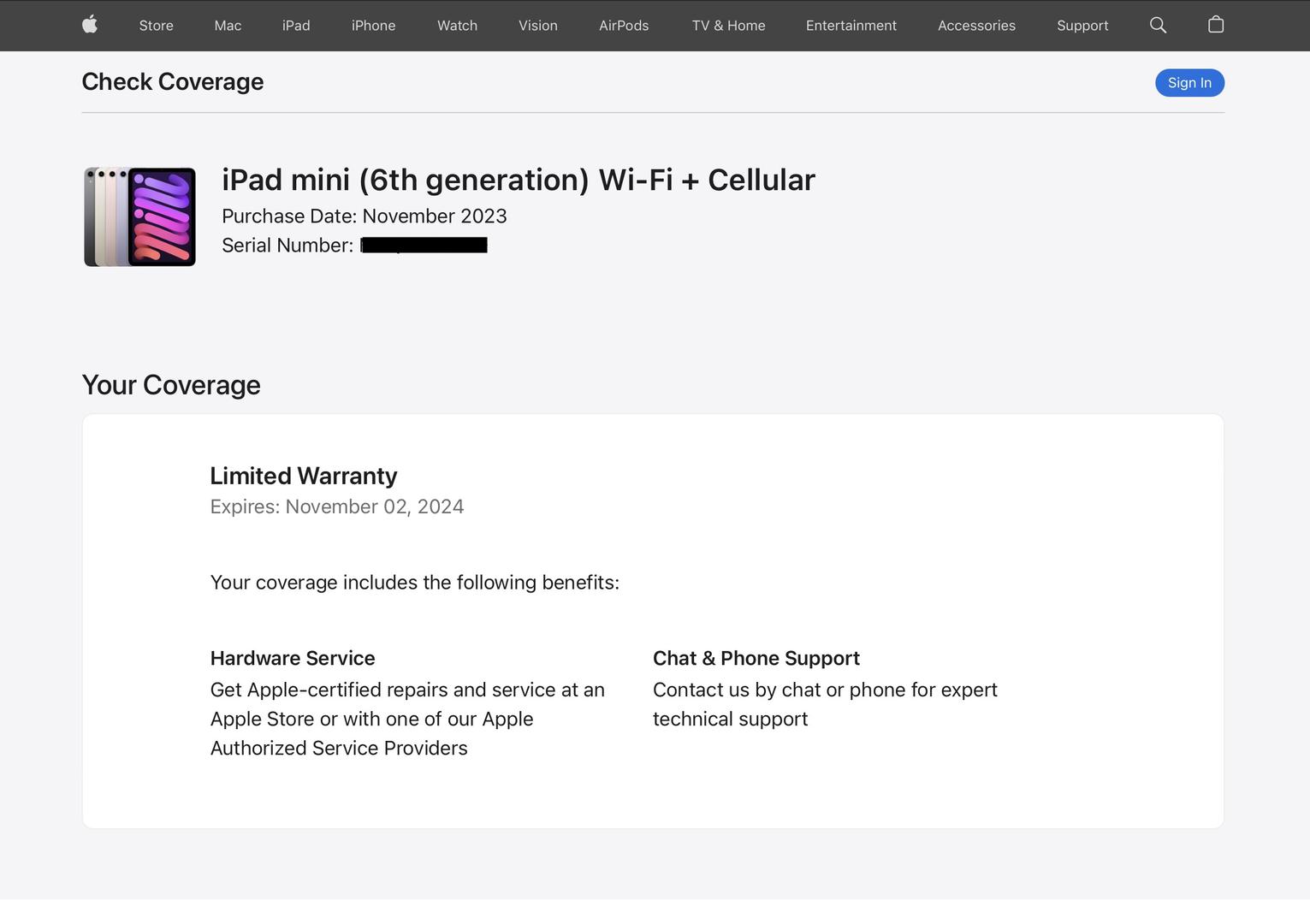Open the search magnifier icon

1158,25
